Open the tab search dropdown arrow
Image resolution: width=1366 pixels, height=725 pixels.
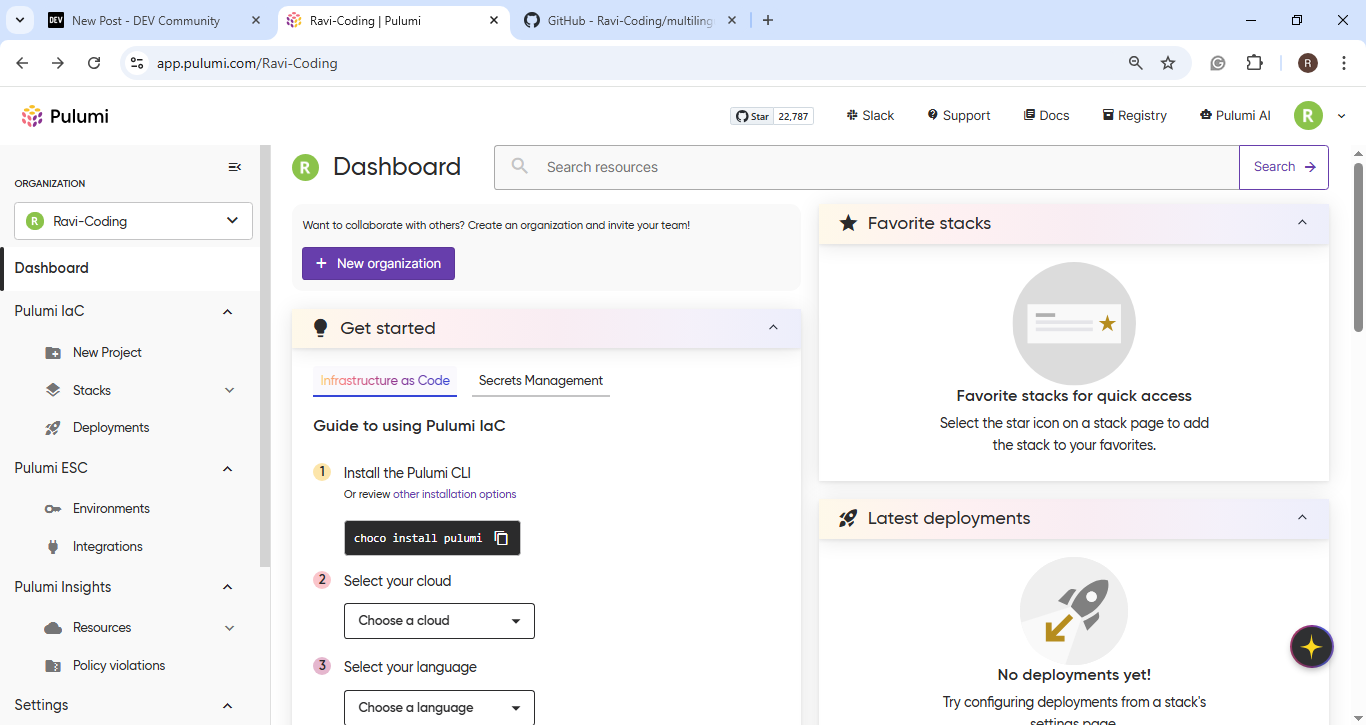pyautogui.click(x=19, y=20)
